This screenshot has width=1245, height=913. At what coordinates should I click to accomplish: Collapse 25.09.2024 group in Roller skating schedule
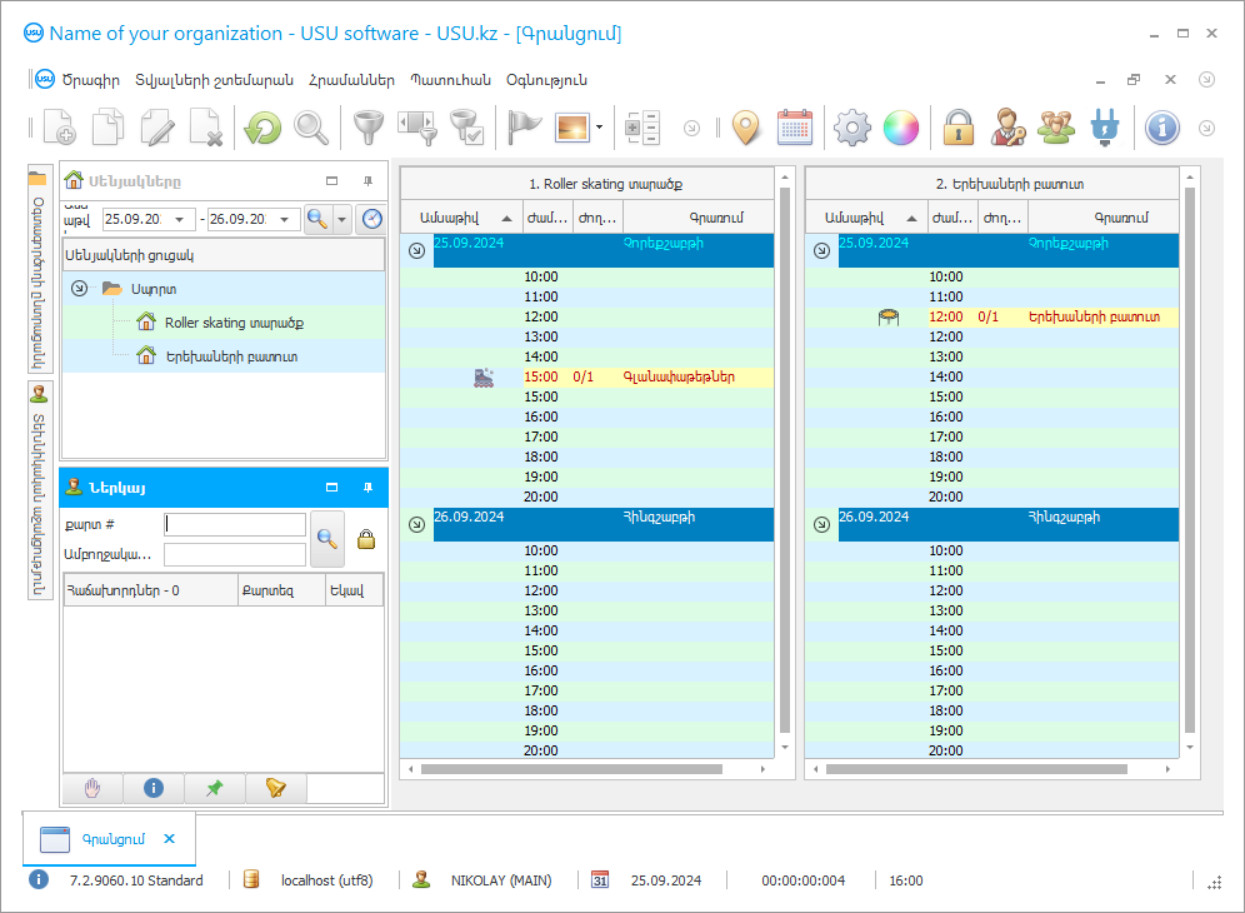pyautogui.click(x=417, y=251)
